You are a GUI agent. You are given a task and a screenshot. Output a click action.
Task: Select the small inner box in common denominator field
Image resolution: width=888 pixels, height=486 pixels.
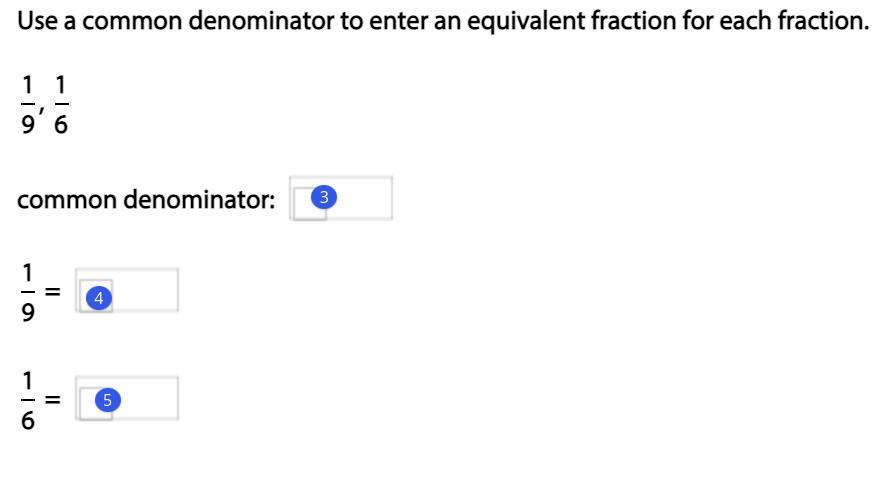[x=310, y=204]
